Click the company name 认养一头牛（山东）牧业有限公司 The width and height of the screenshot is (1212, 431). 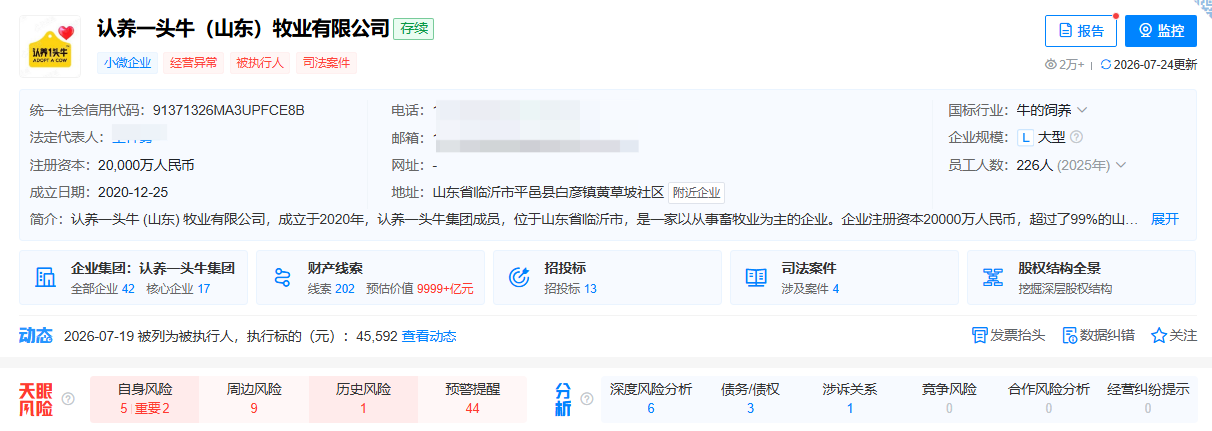click(243, 29)
